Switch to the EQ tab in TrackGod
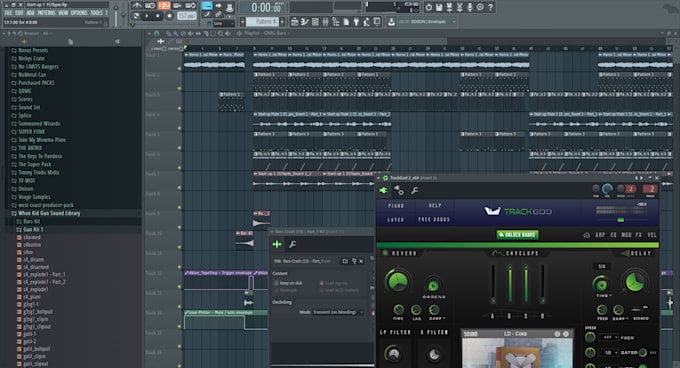Screen dimensions: 680x368 coord(614,235)
